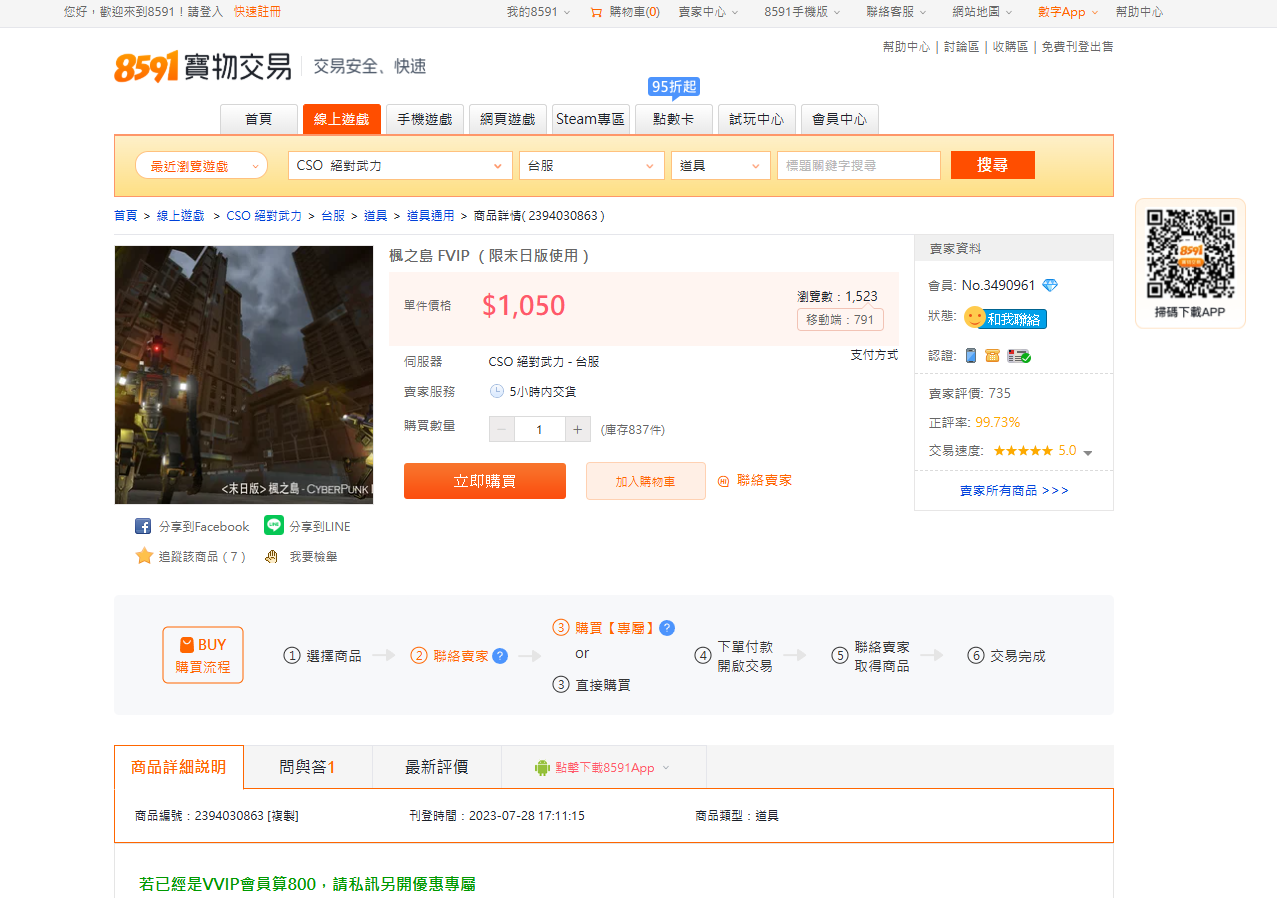Click the 立即購買 button
Screen dimensions: 1277x898
tap(485, 481)
